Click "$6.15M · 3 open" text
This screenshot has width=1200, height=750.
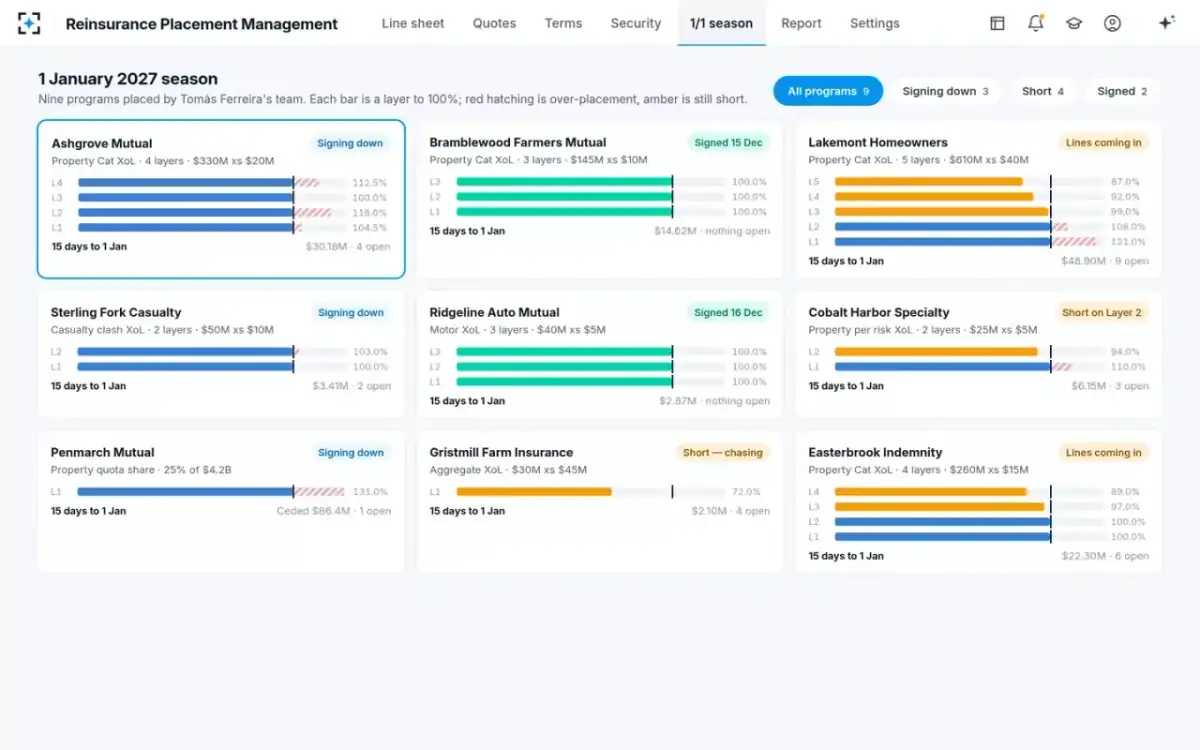pos(1110,386)
